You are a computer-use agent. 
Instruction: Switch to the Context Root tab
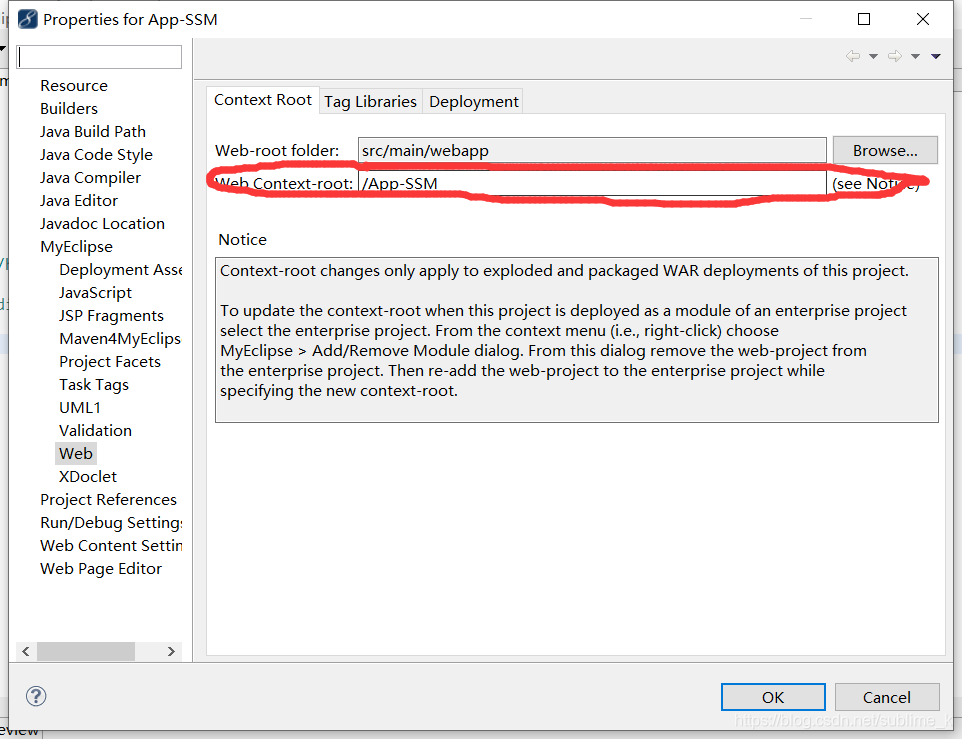[263, 100]
